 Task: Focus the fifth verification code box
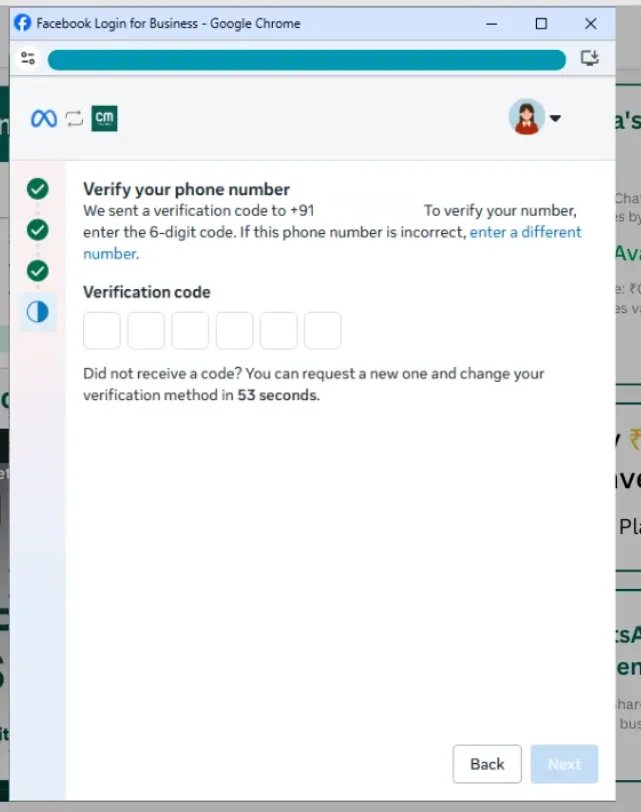tap(279, 330)
